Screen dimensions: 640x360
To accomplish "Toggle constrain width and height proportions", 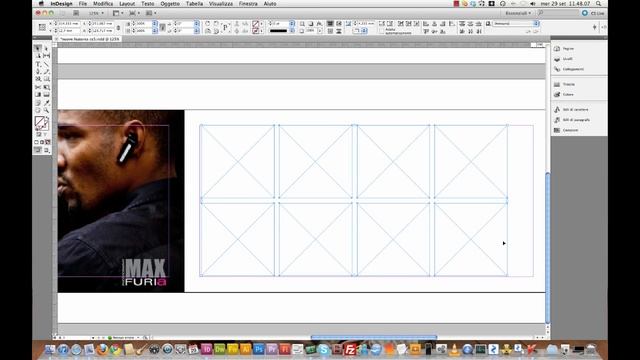I will coord(118,27).
